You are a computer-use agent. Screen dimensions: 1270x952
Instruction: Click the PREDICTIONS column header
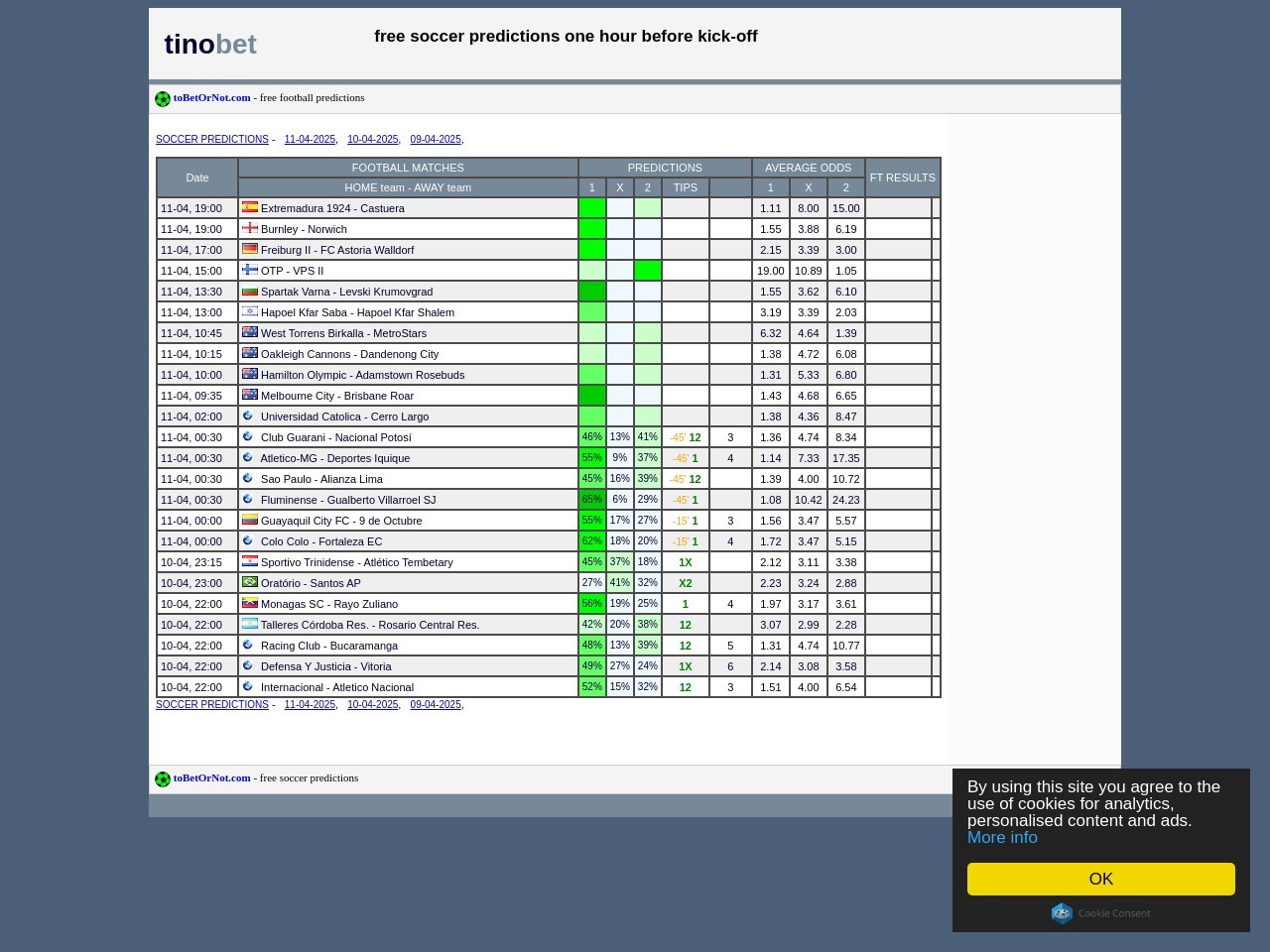click(x=665, y=168)
